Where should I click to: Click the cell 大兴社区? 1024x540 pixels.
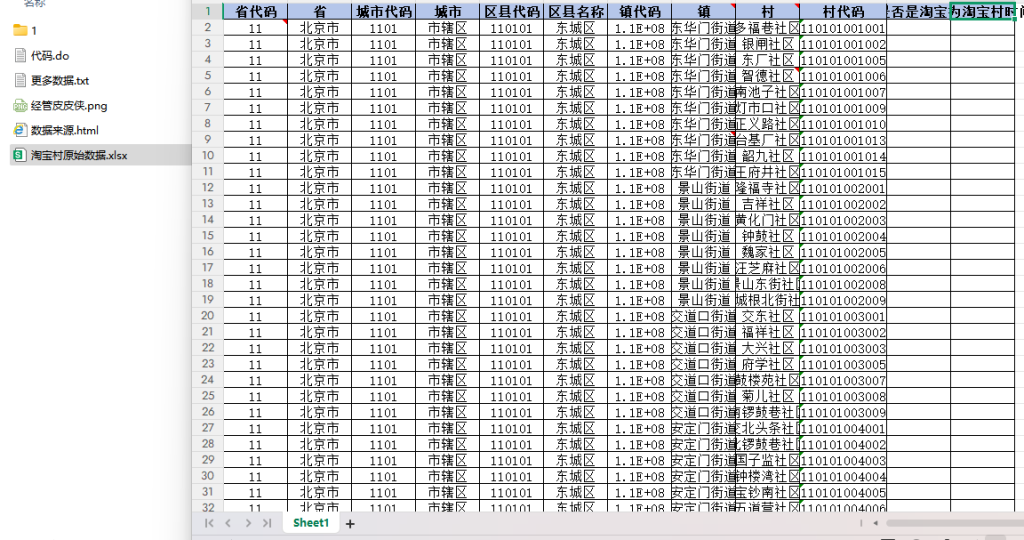coord(767,348)
